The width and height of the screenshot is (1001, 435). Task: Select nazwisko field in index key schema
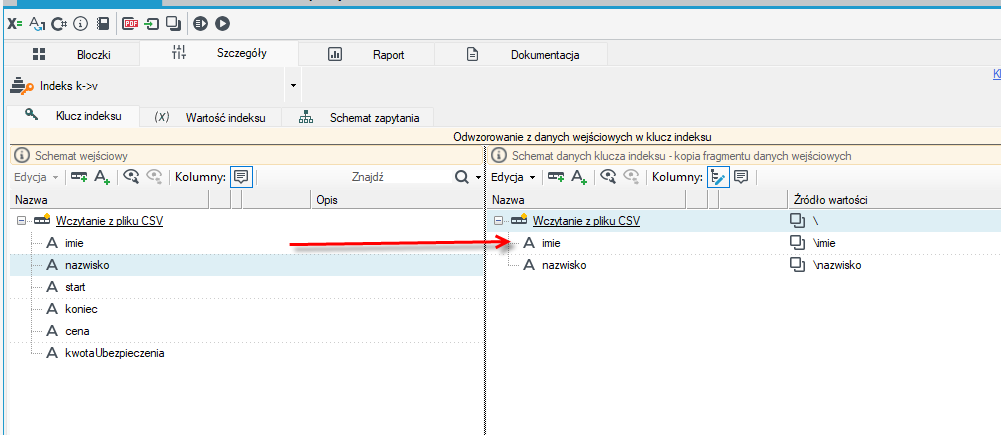564,265
